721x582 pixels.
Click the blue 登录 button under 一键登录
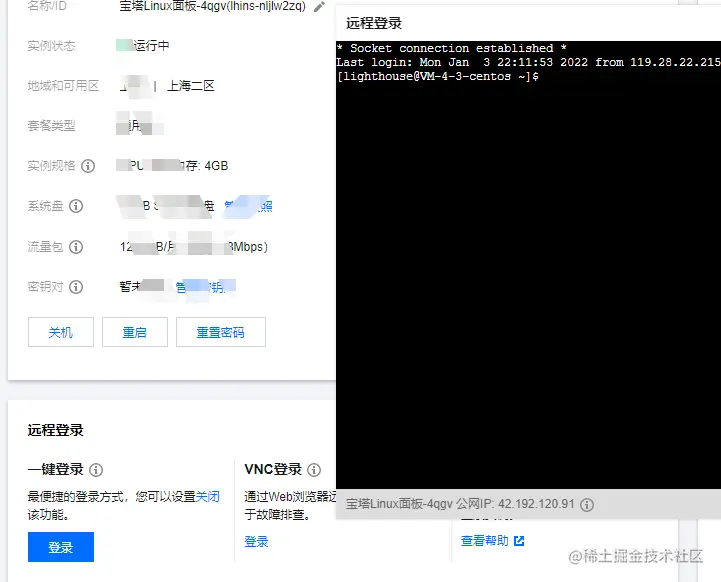click(61, 547)
